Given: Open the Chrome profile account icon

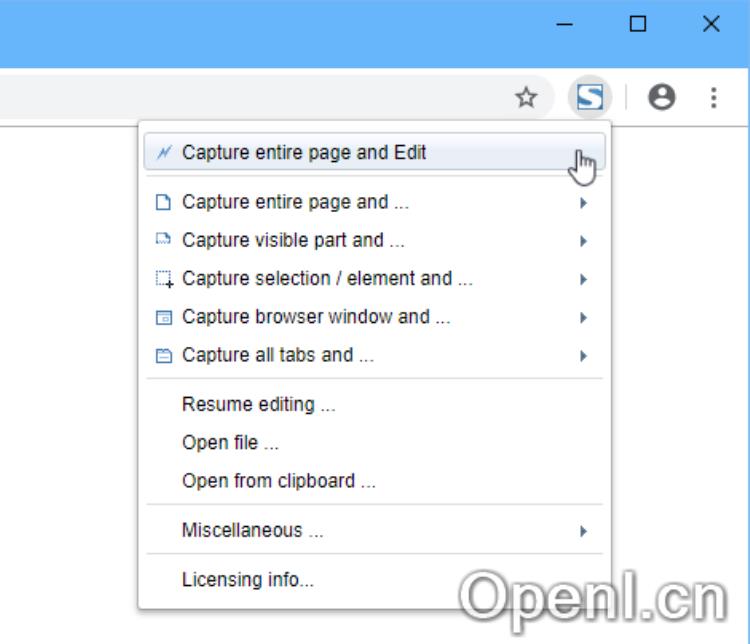Looking at the screenshot, I should point(661,97).
